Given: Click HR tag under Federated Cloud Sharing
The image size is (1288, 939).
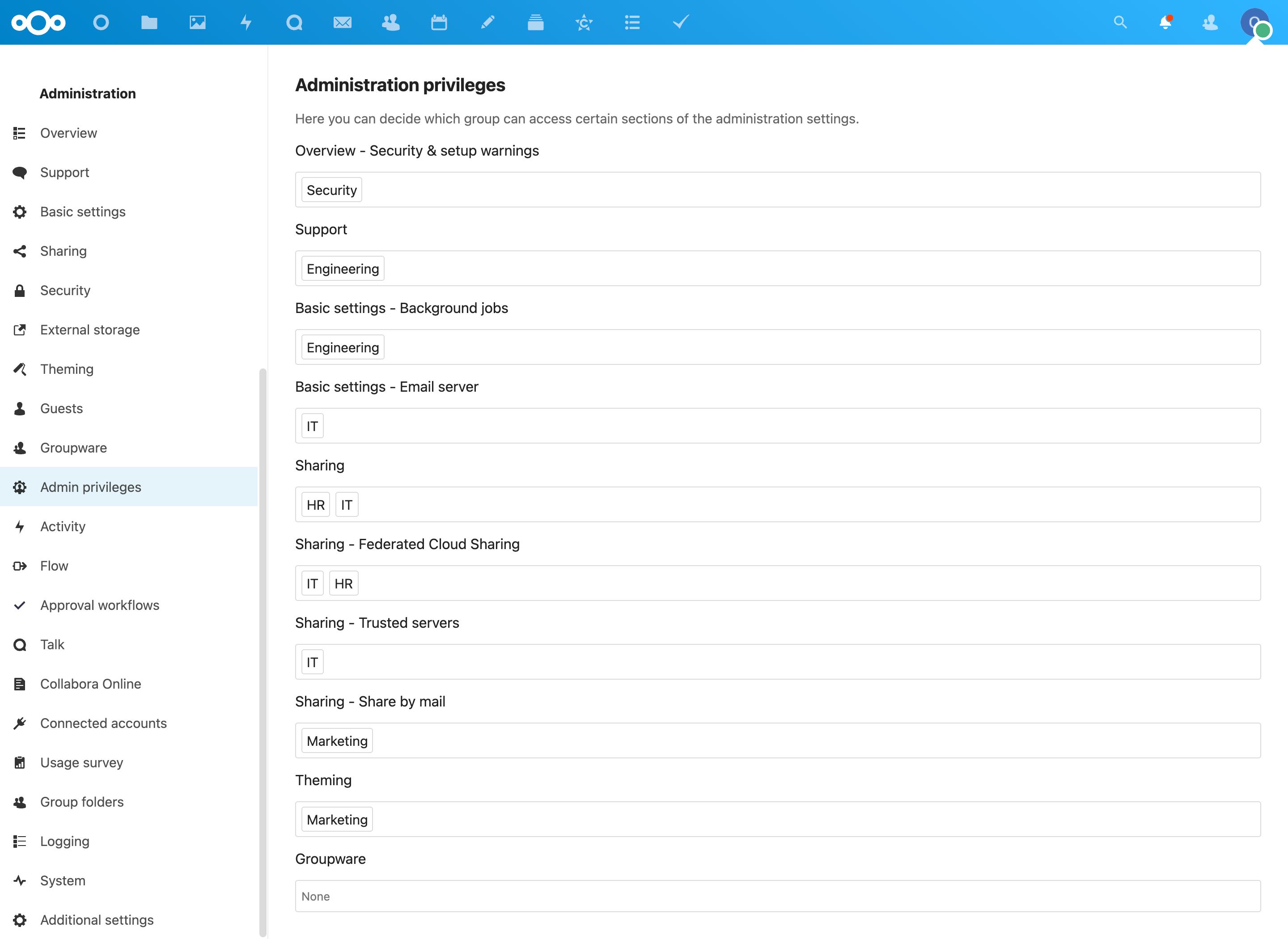Looking at the screenshot, I should pyautogui.click(x=343, y=583).
